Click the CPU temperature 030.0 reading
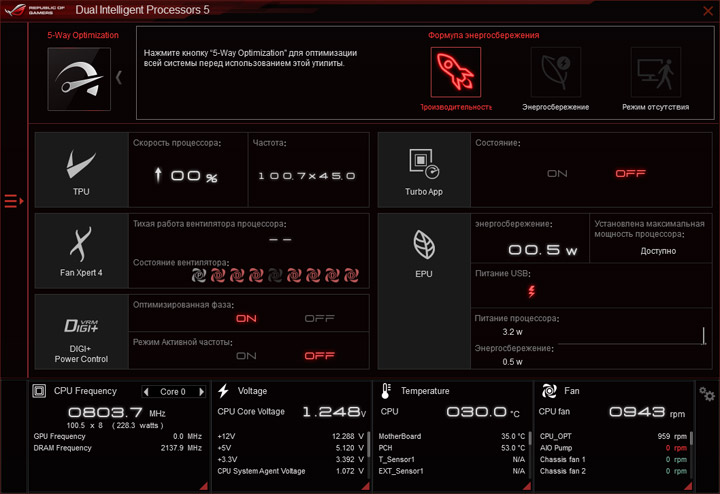Viewport: 720px width, 494px height. click(x=483, y=412)
